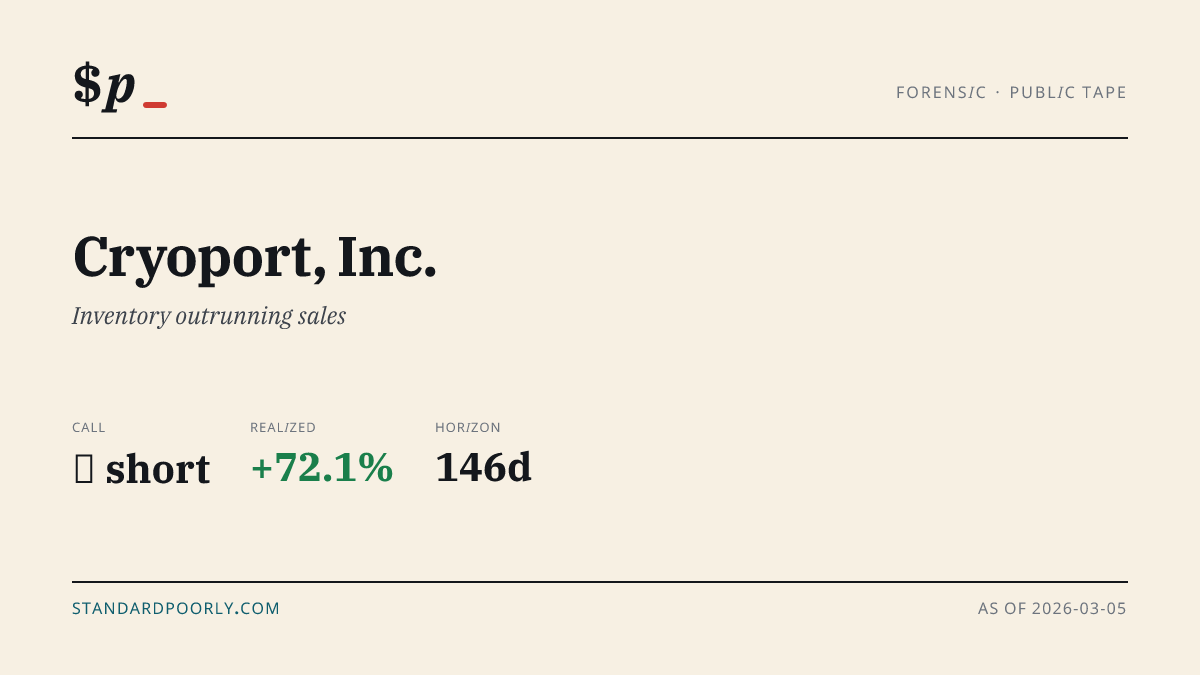Click the REALIZED label
This screenshot has height=675, width=1200.
click(283, 427)
